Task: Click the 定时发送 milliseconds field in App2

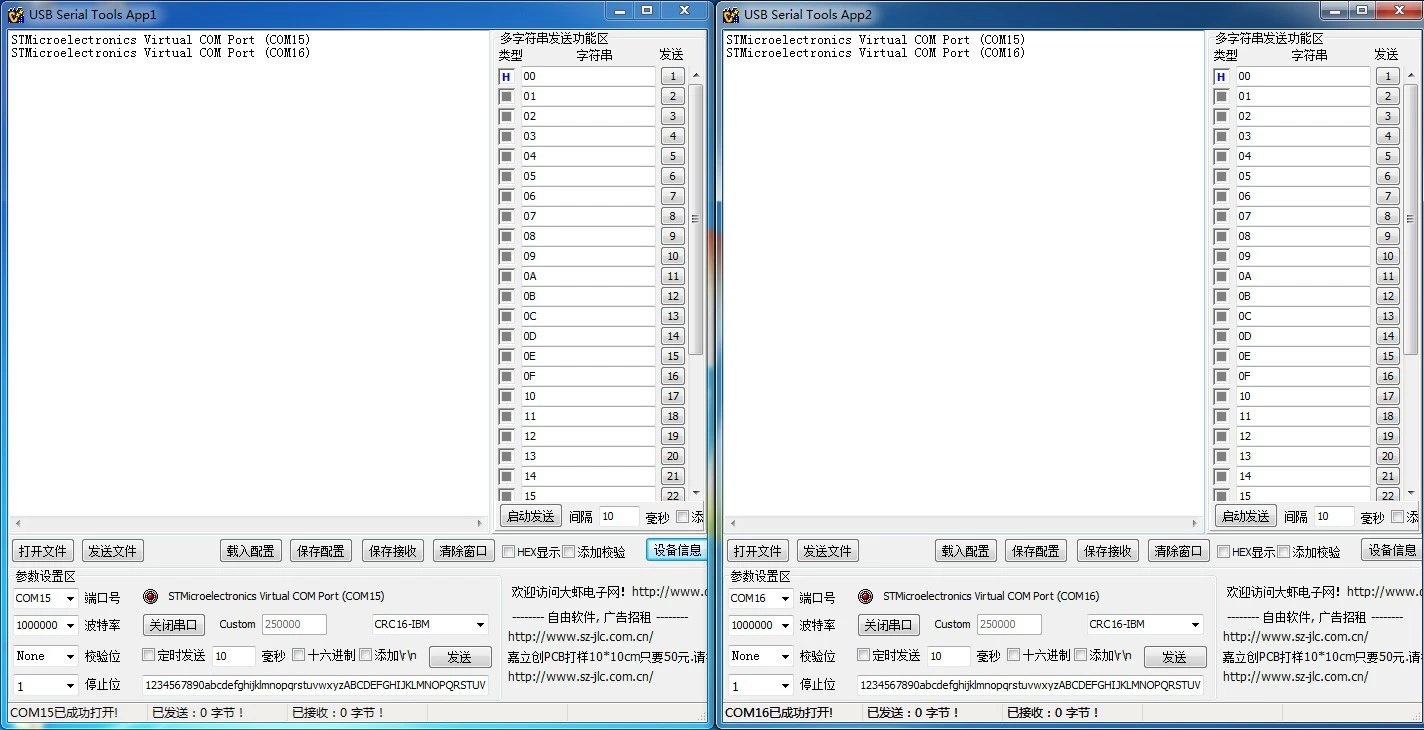Action: tap(949, 656)
